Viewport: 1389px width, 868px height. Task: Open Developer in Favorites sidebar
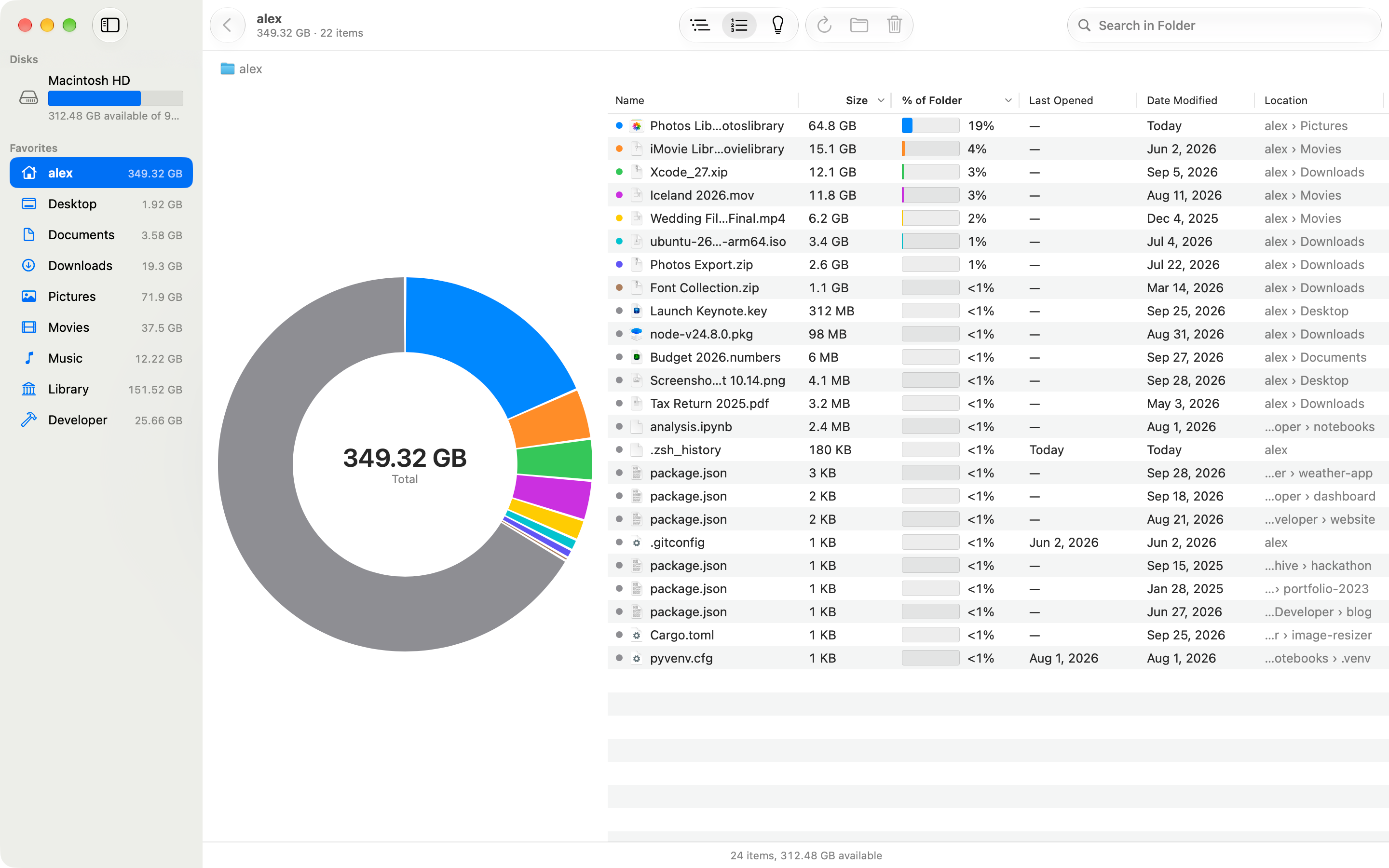101,420
